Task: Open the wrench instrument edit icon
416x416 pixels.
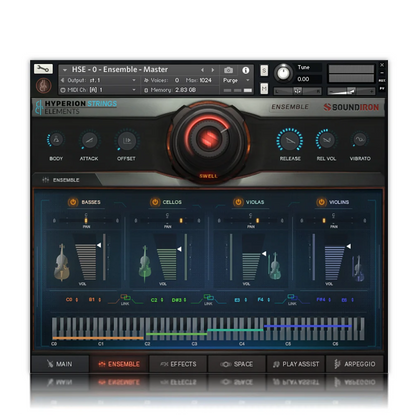Action: [43, 69]
